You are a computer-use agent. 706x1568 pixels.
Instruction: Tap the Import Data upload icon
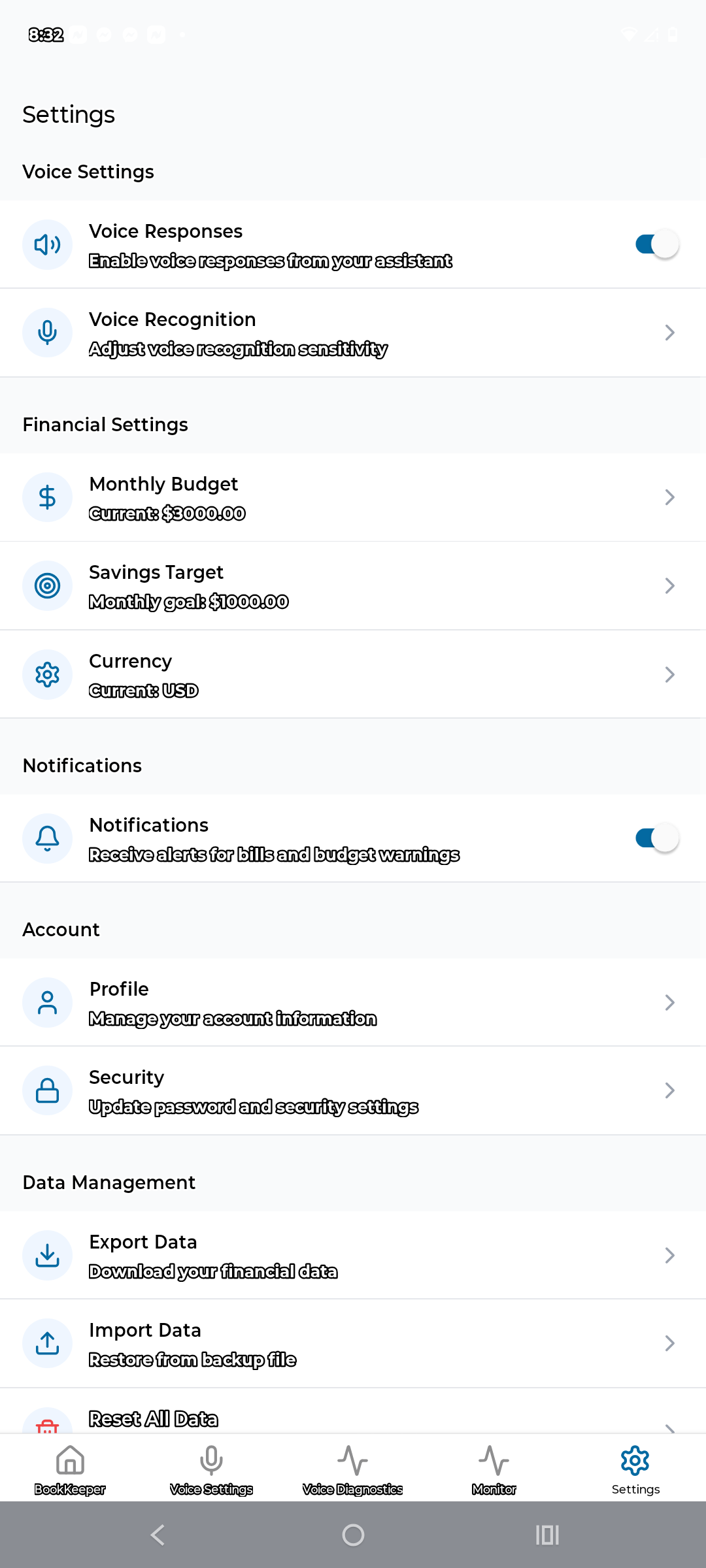pos(47,1343)
